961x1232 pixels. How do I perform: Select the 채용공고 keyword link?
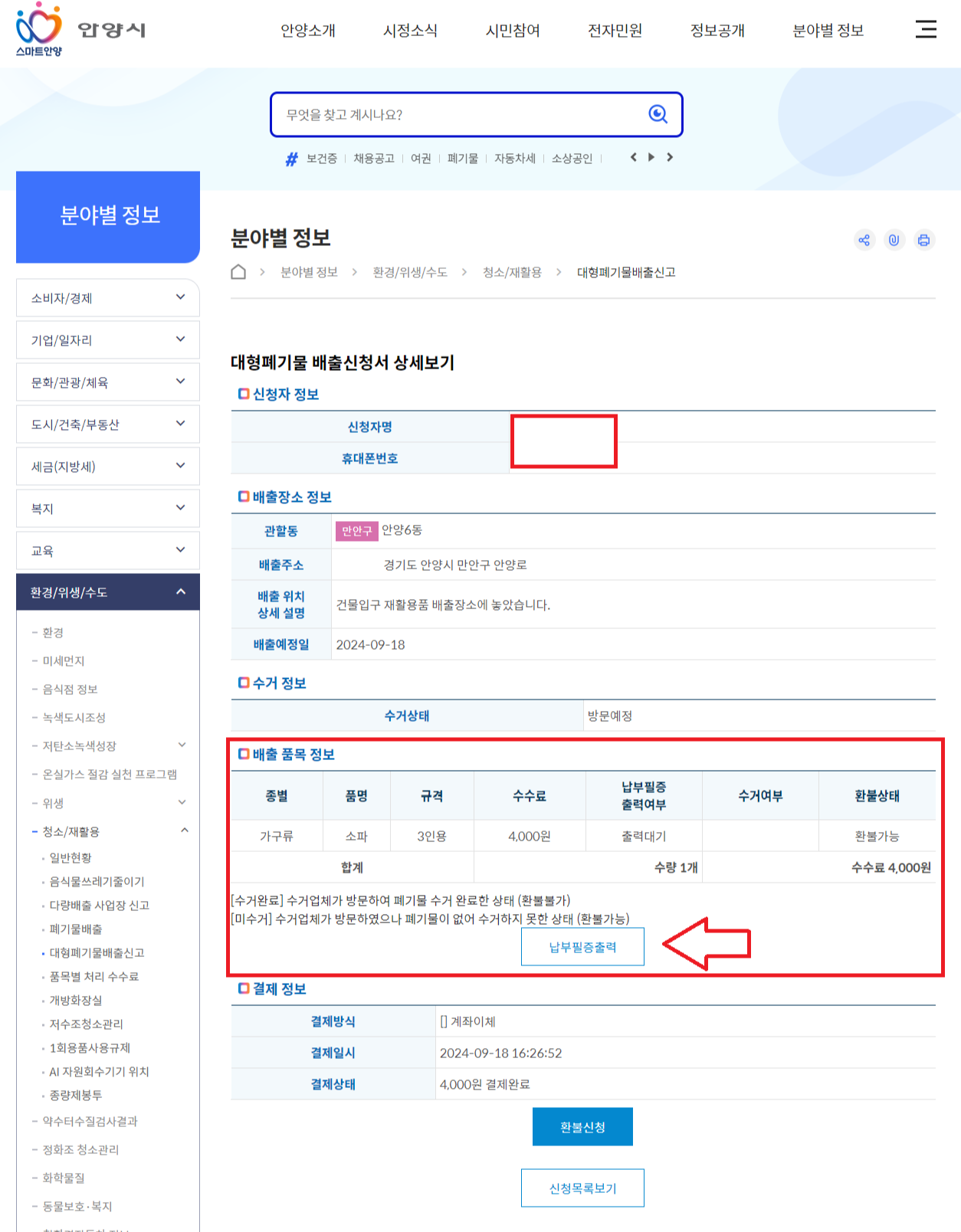click(x=374, y=159)
